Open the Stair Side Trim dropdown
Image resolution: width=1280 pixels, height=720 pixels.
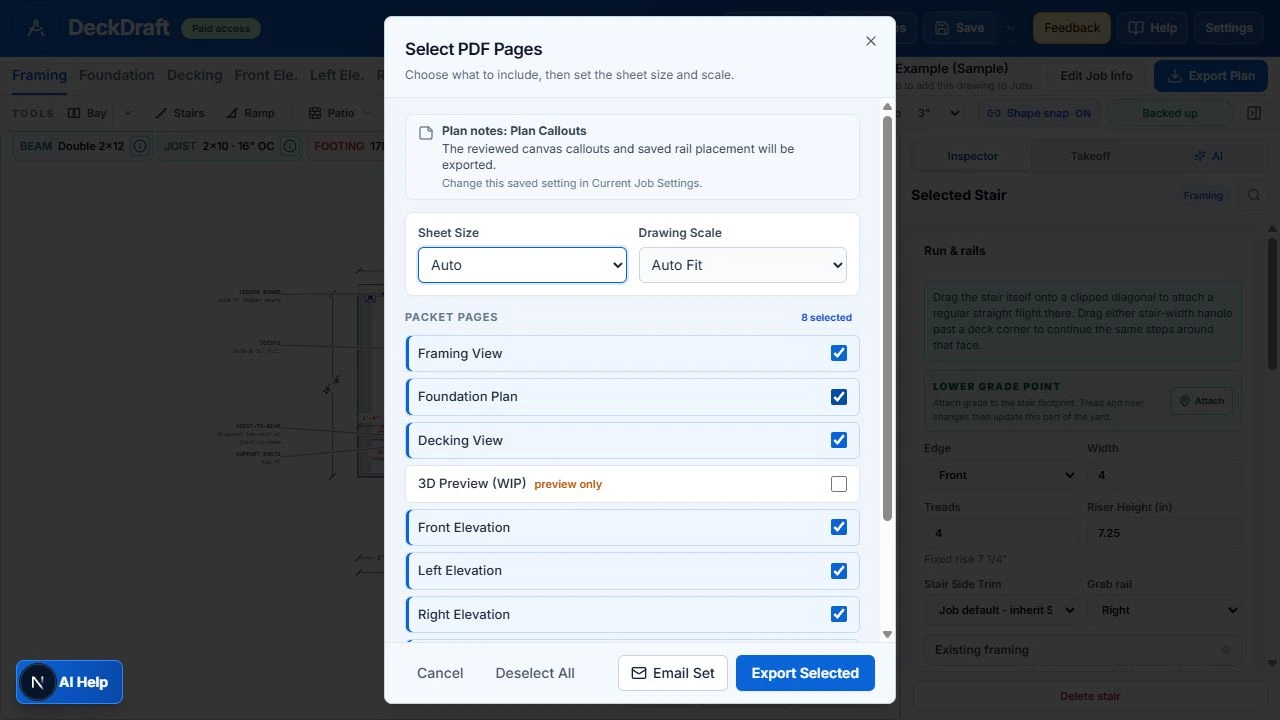[1001, 610]
